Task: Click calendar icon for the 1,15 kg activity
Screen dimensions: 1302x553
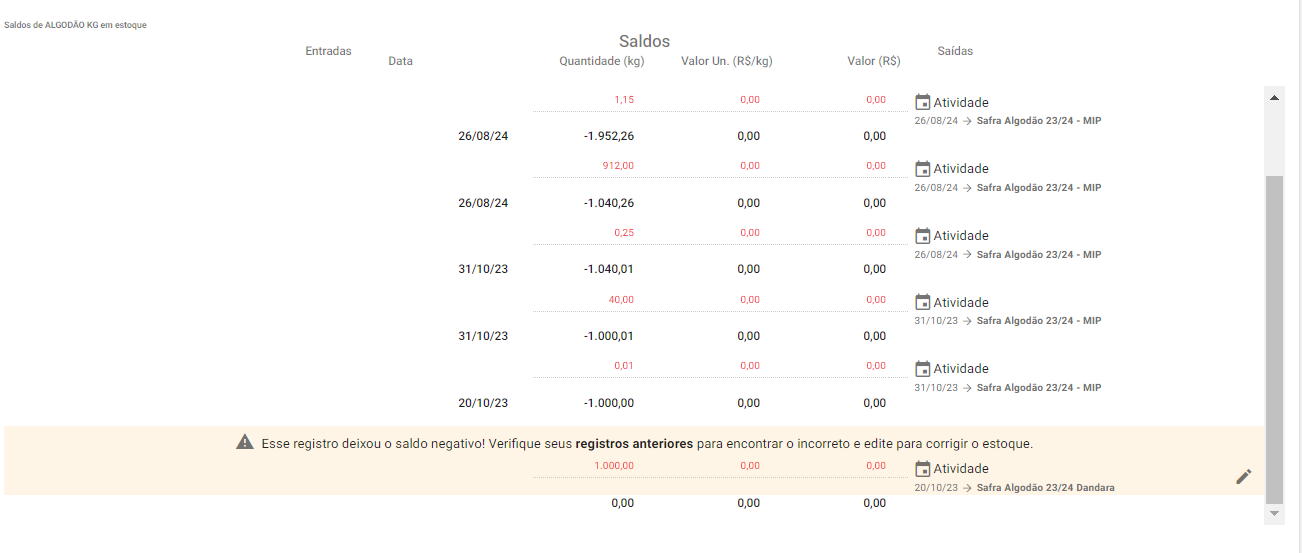Action: click(x=922, y=102)
